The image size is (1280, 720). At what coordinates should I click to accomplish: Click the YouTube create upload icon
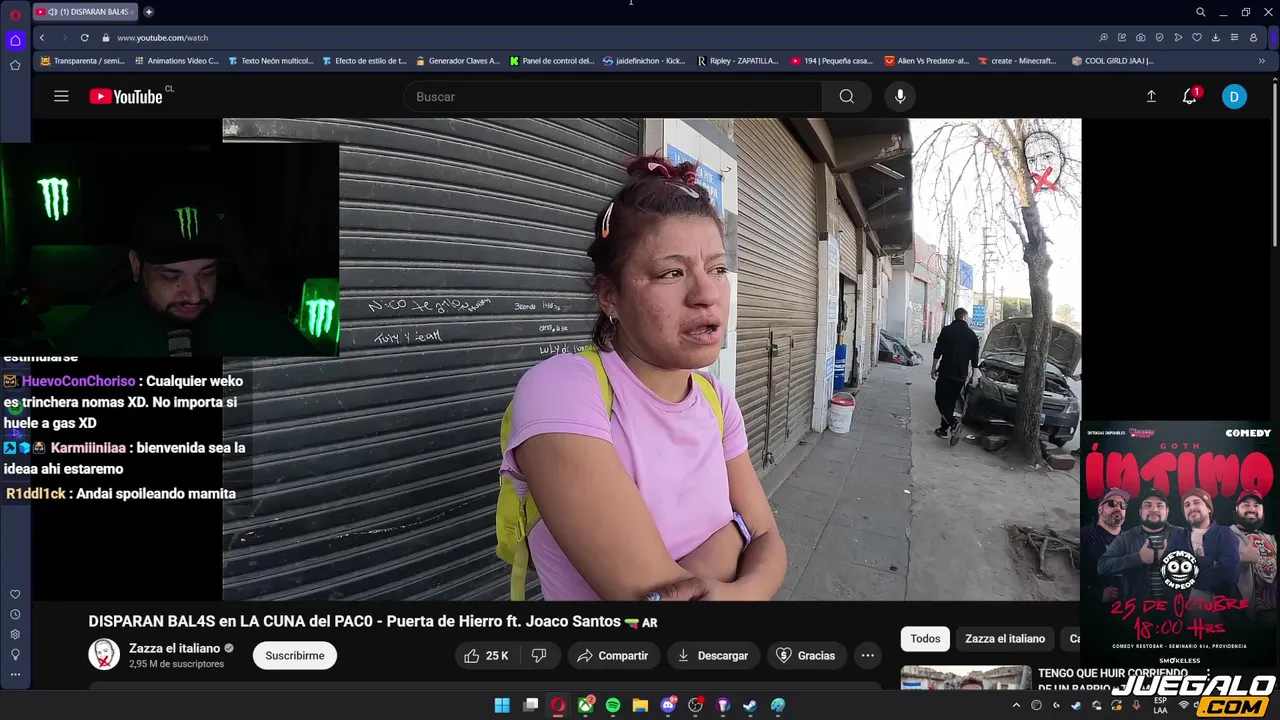[1151, 97]
